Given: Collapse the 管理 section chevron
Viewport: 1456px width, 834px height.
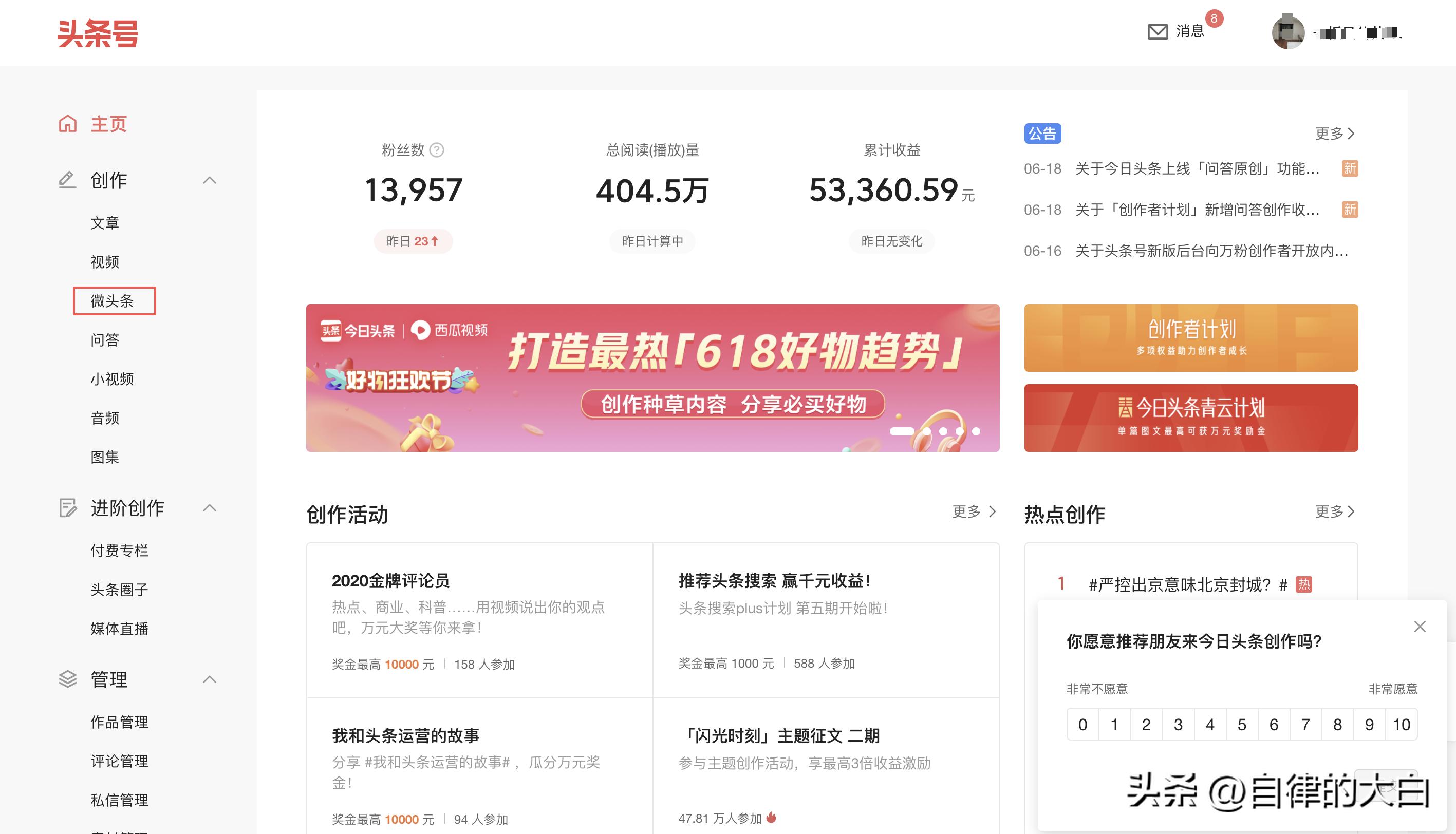Looking at the screenshot, I should pyautogui.click(x=210, y=679).
